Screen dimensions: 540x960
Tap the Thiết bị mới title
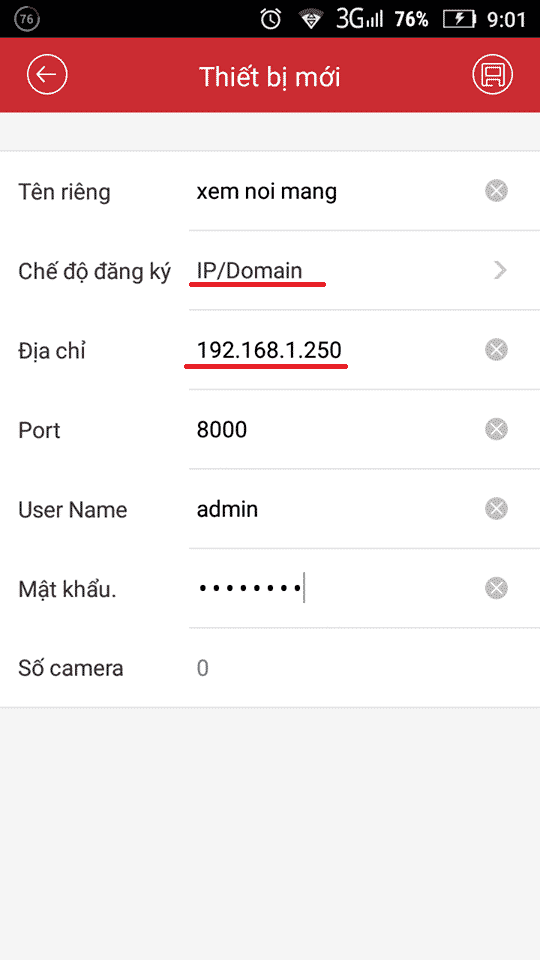pyautogui.click(x=269, y=77)
